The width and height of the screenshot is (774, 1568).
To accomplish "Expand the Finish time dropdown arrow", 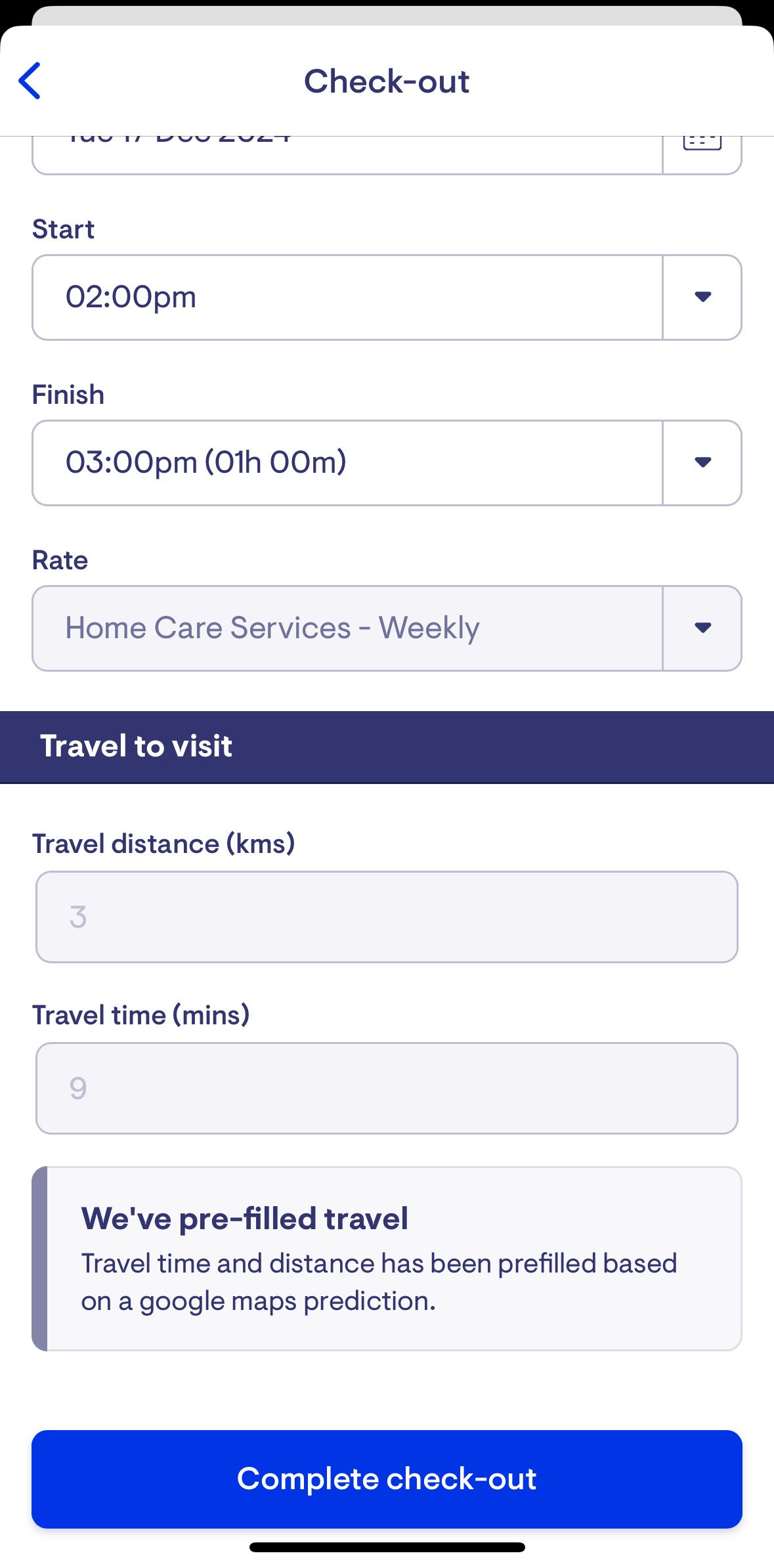I will pos(702,462).
